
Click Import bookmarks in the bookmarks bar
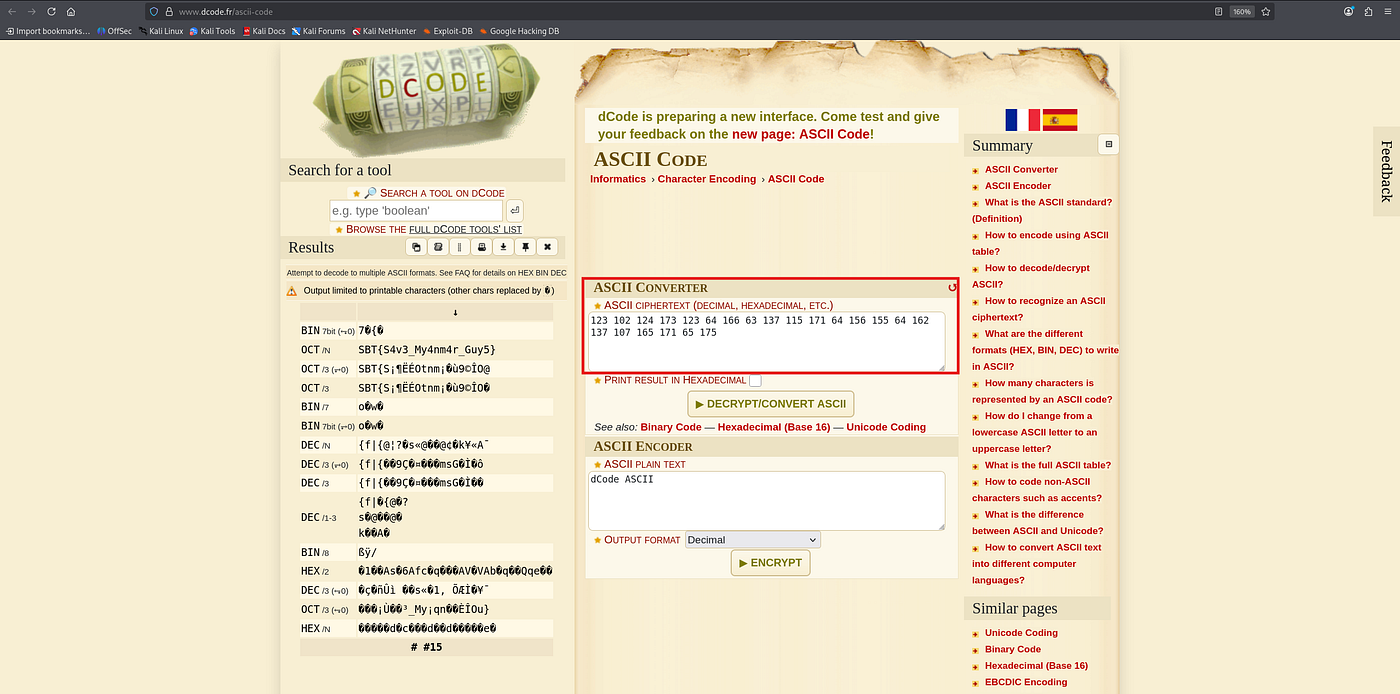pyautogui.click(x=48, y=31)
